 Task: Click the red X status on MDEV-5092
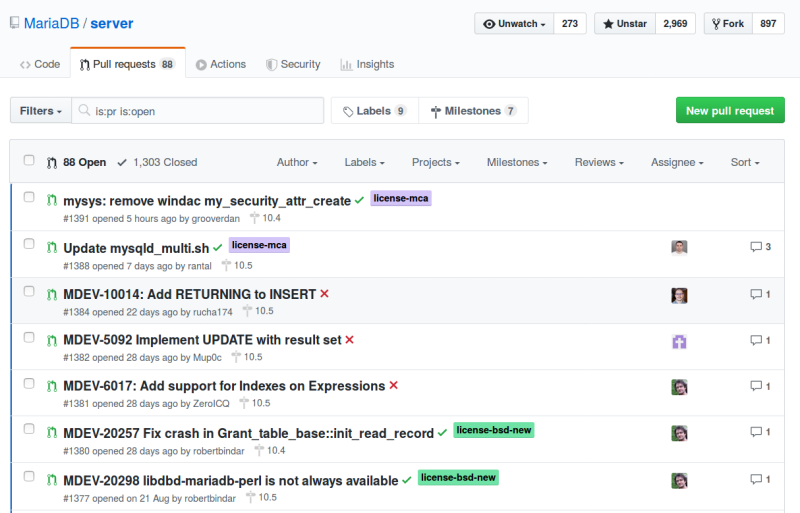(349, 339)
